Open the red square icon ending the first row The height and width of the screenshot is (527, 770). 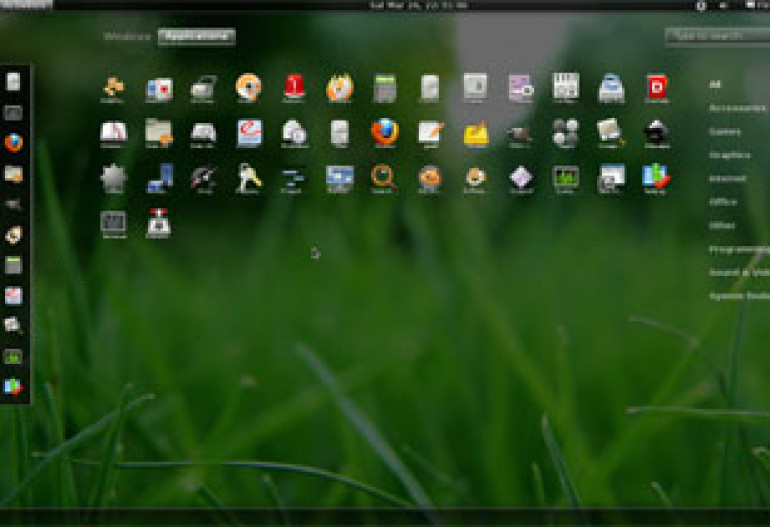pos(657,88)
